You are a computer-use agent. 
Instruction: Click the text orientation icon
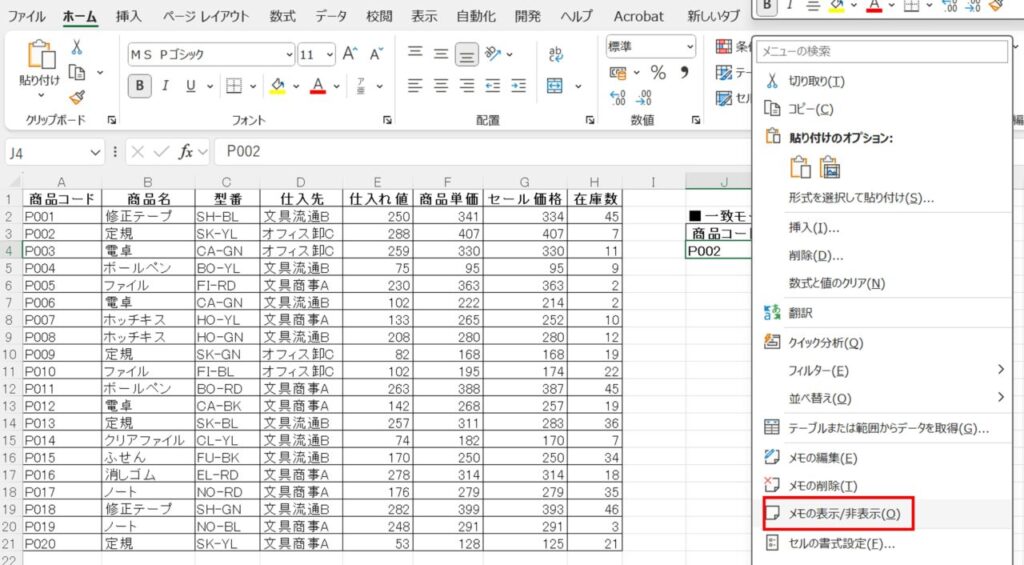point(493,54)
